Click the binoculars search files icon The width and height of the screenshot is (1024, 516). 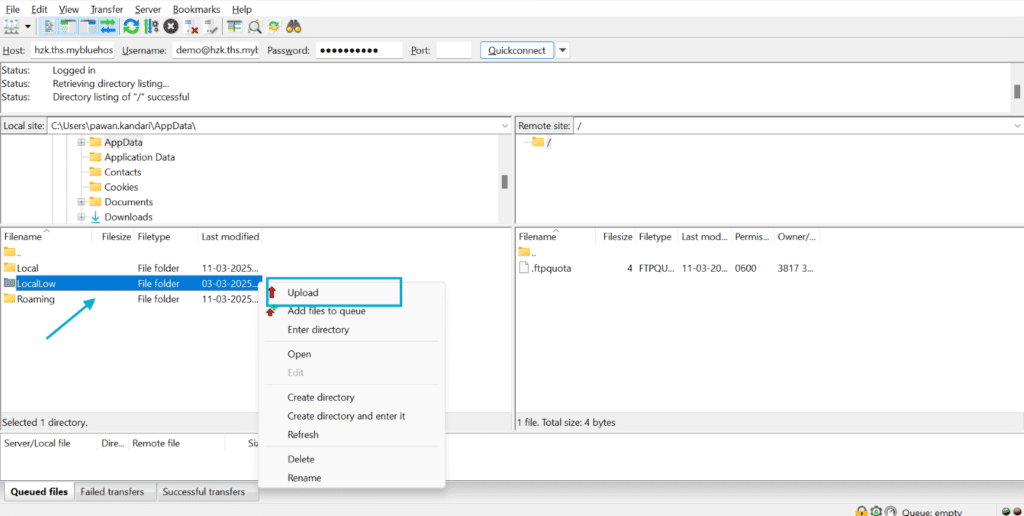coord(294,27)
